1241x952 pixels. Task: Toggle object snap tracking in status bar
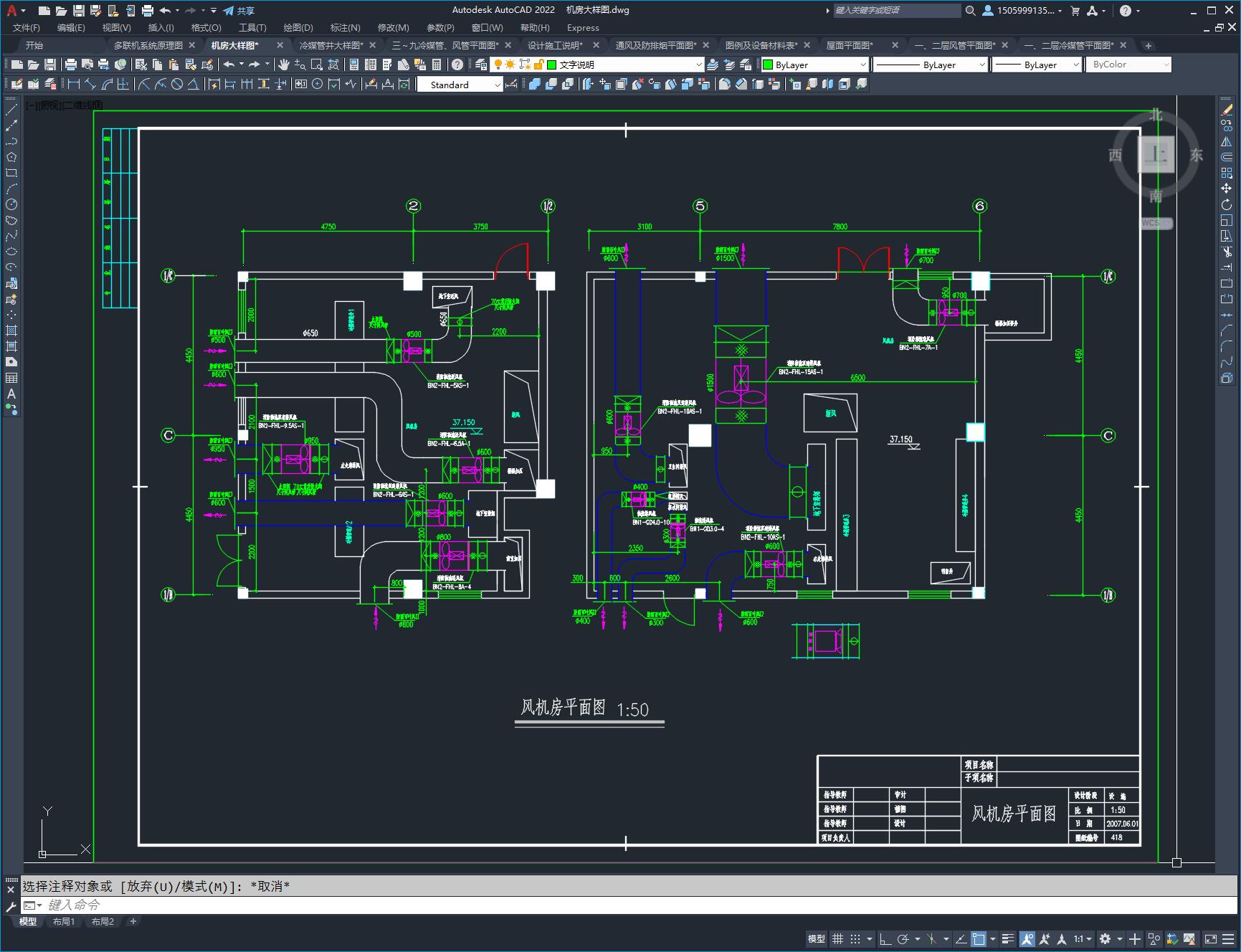click(x=961, y=938)
